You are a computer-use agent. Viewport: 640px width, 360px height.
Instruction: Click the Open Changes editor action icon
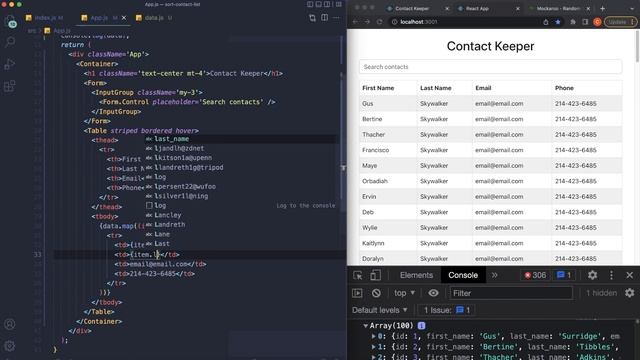(x=312, y=18)
